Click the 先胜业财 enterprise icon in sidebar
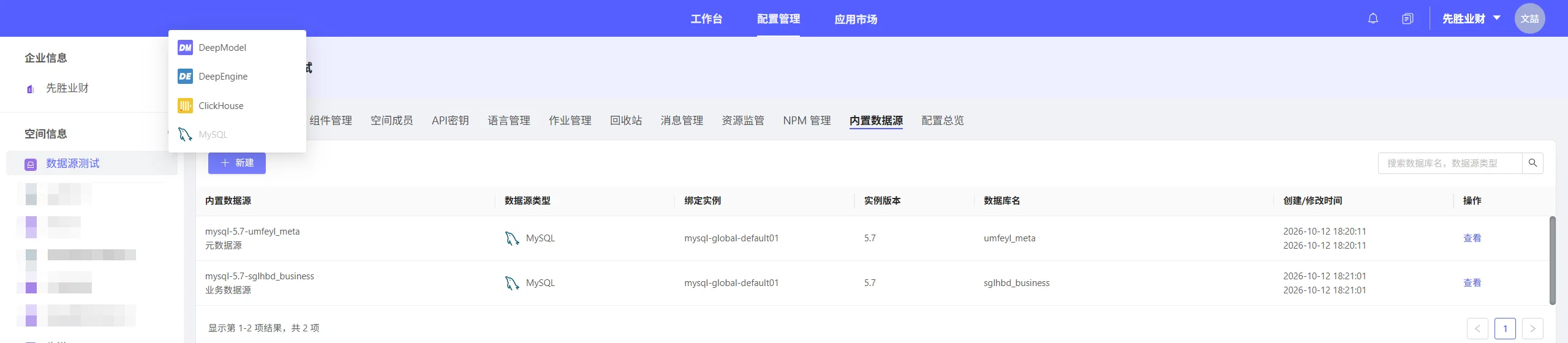The width and height of the screenshot is (1568, 343). tap(31, 89)
